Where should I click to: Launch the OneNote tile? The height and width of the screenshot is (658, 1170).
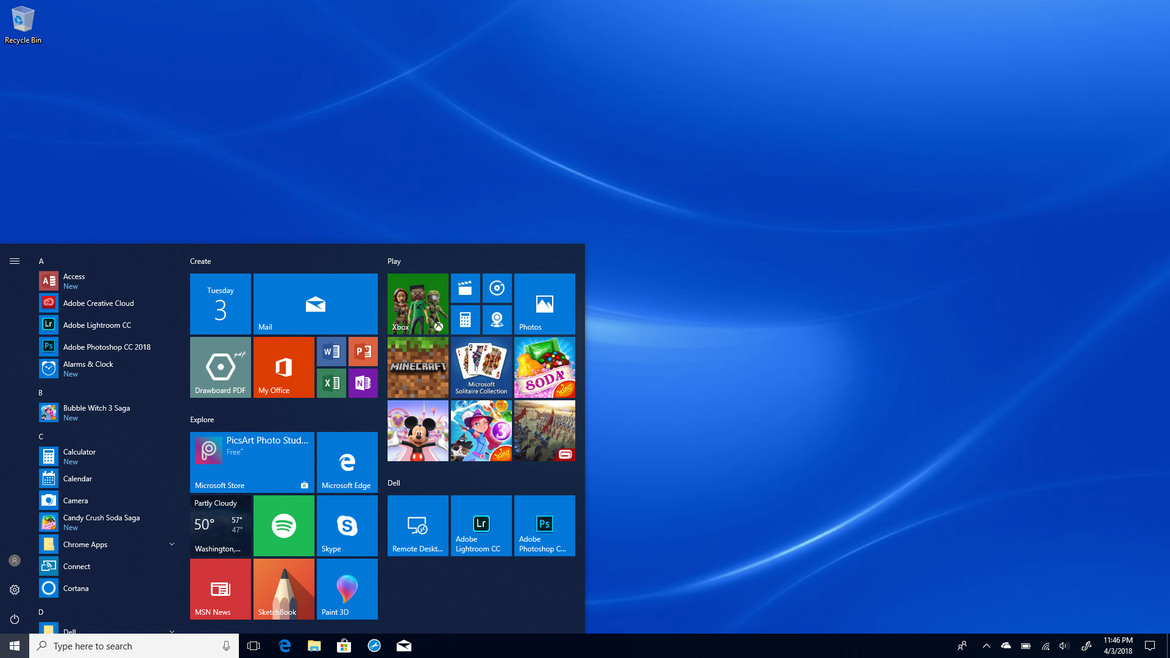click(363, 383)
